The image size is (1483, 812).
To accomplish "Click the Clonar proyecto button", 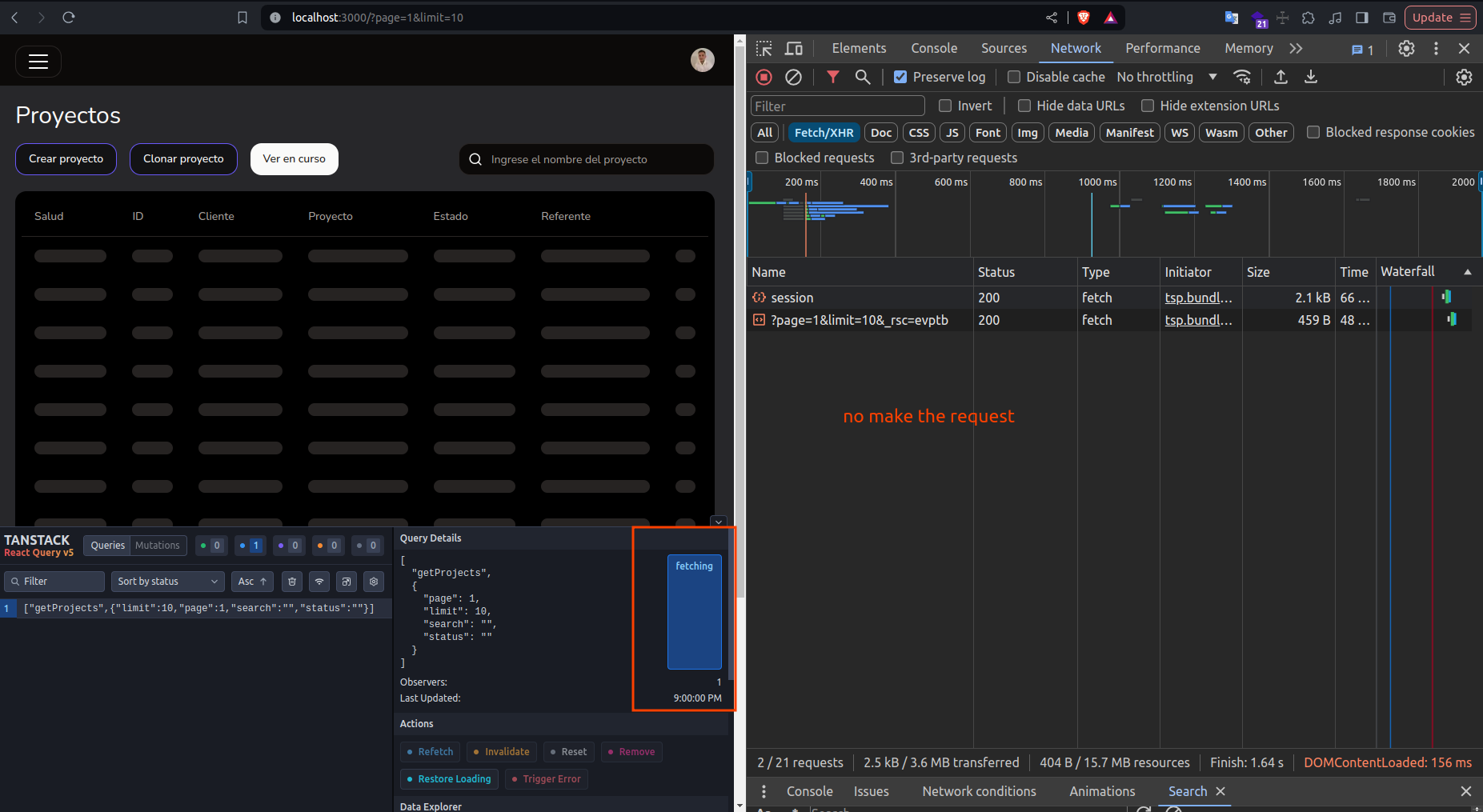I will click(x=183, y=159).
